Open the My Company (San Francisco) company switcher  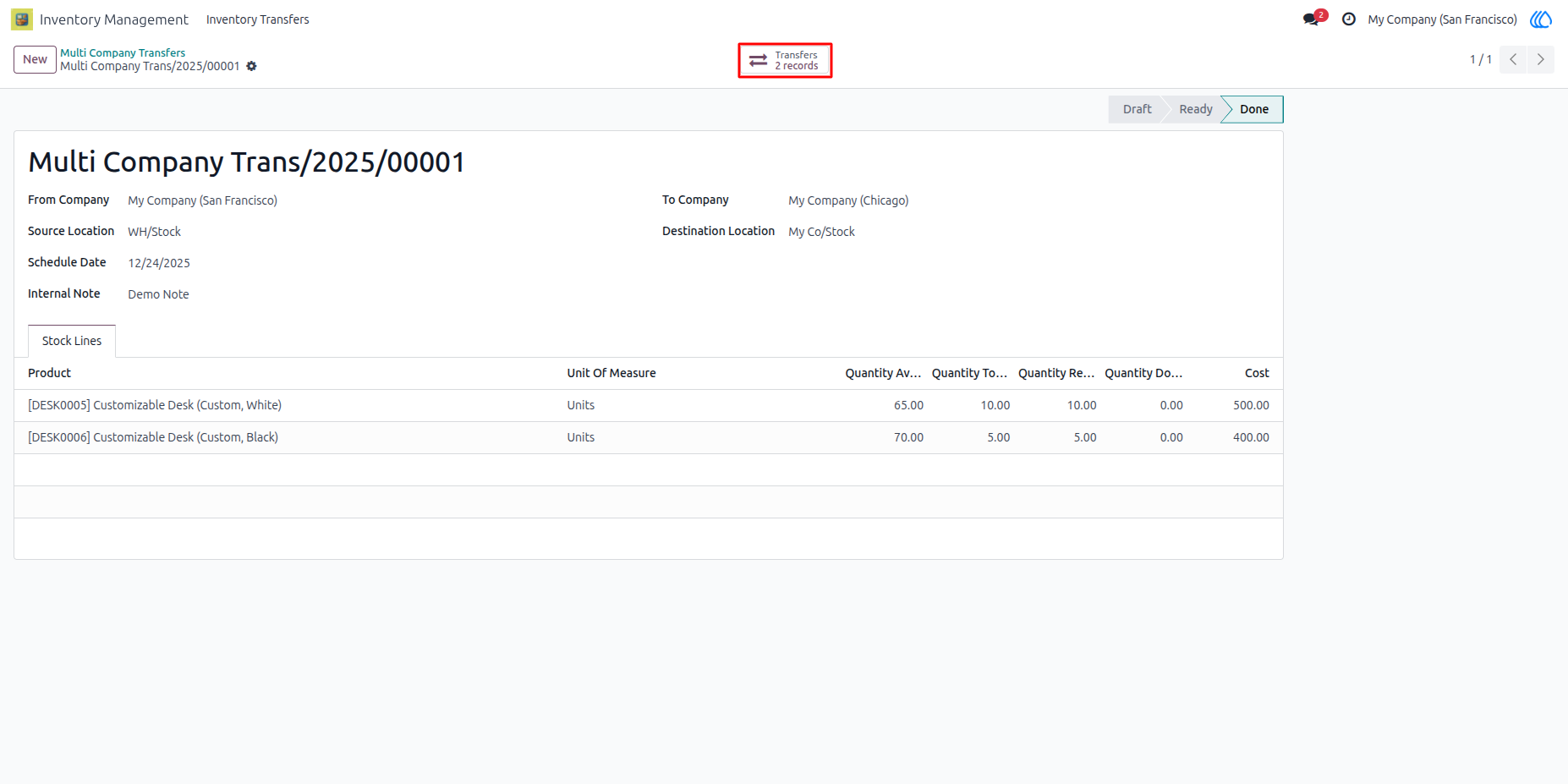coord(1442,19)
